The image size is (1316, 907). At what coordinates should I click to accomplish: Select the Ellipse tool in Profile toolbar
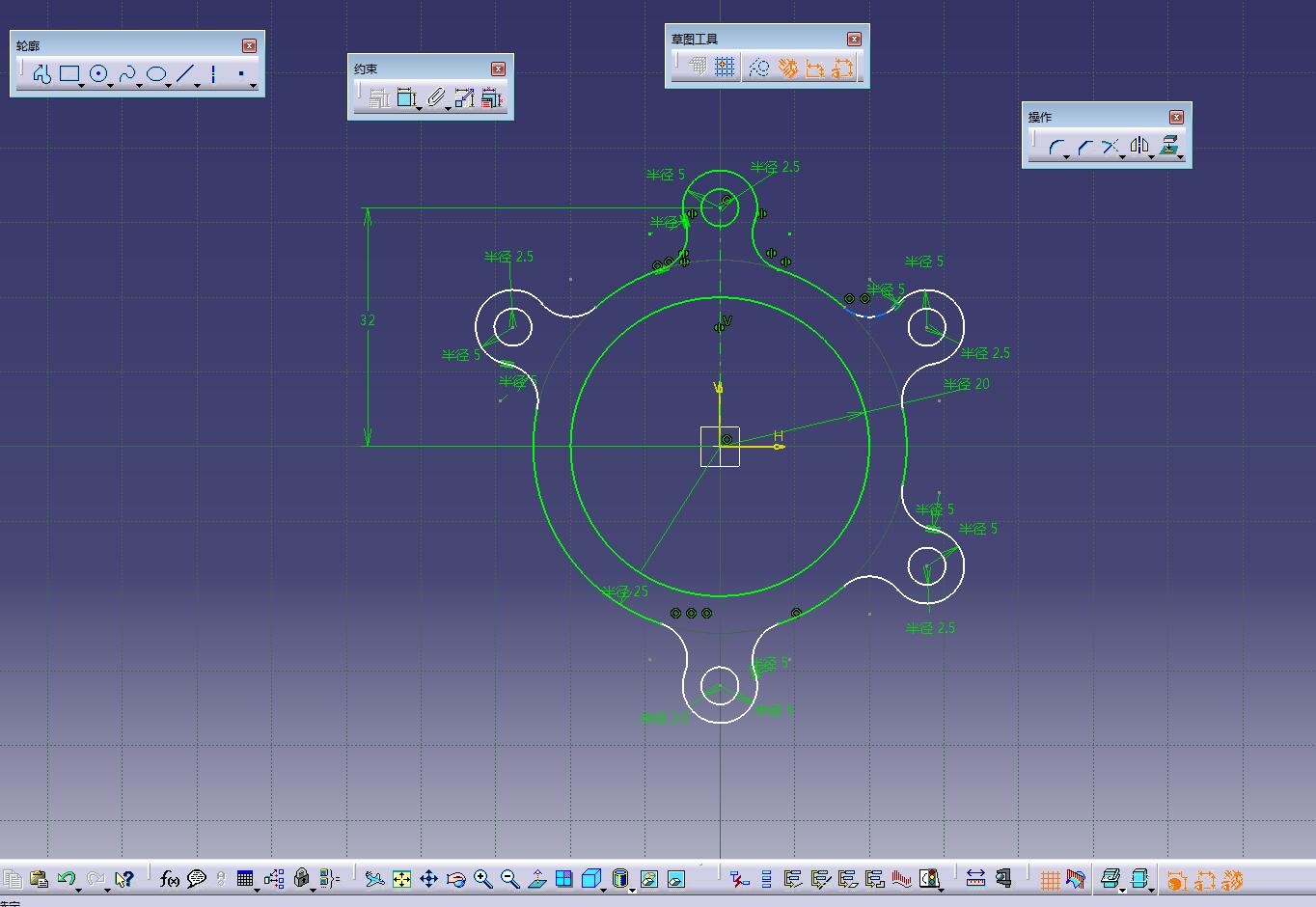[x=155, y=74]
